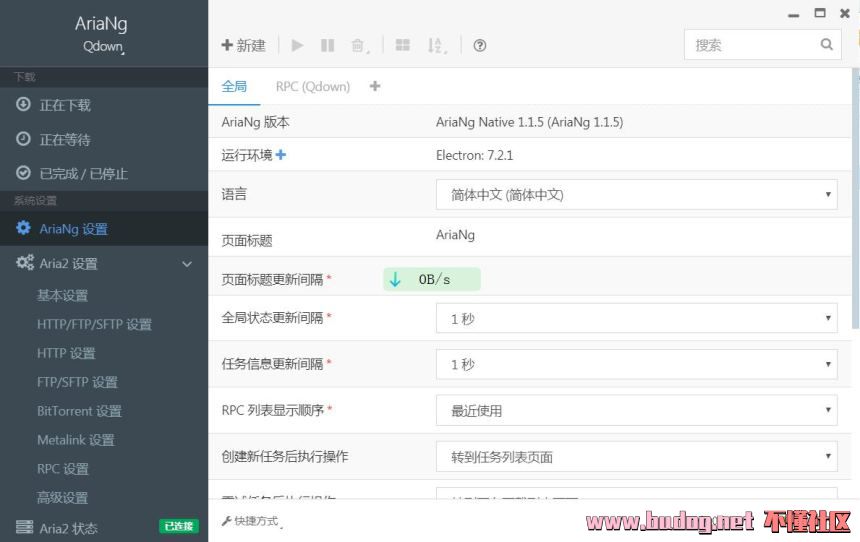Click the magnifier search icon
The height and width of the screenshot is (542, 860).
pyautogui.click(x=827, y=44)
